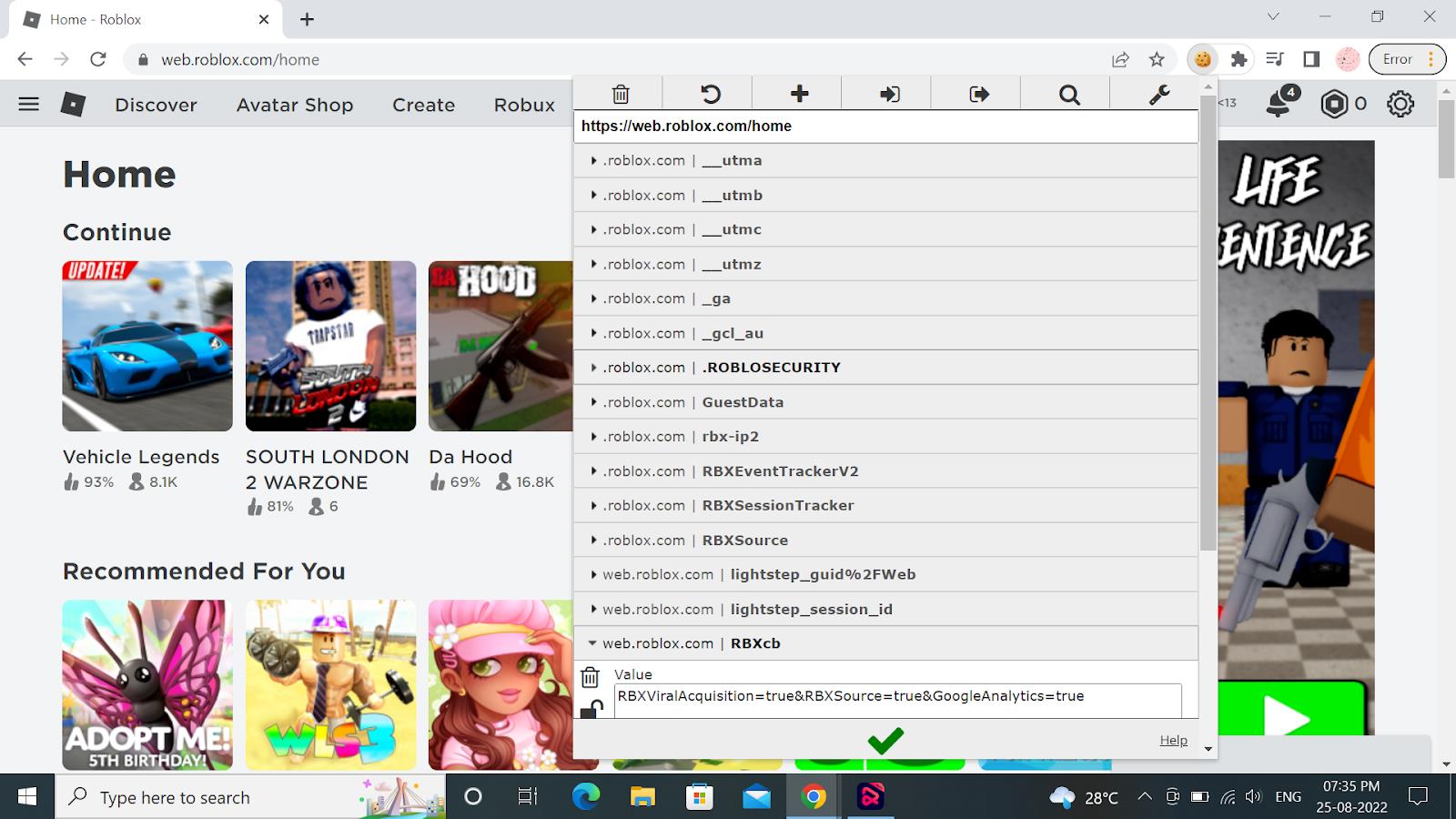Screen dimensions: 1456x819
Task: Expand the RBXSessionTracker cookie row
Action: [x=885, y=506]
